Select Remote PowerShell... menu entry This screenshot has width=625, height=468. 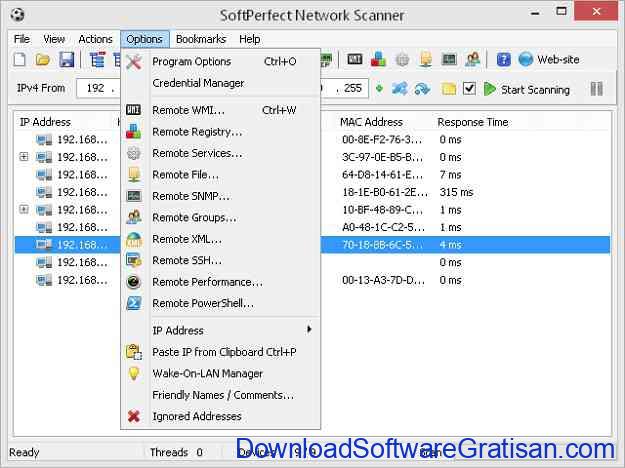click(x=220, y=303)
